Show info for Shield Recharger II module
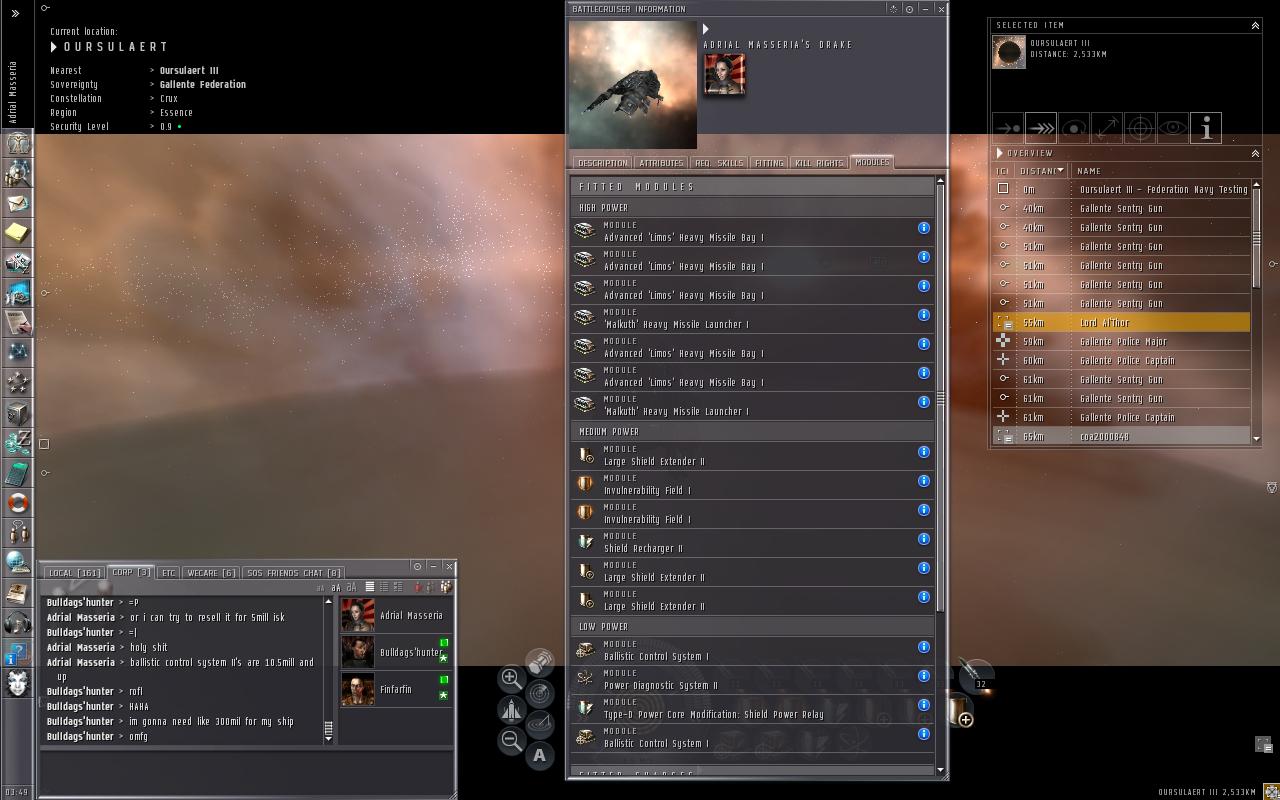The height and width of the screenshot is (800, 1280). click(924, 539)
